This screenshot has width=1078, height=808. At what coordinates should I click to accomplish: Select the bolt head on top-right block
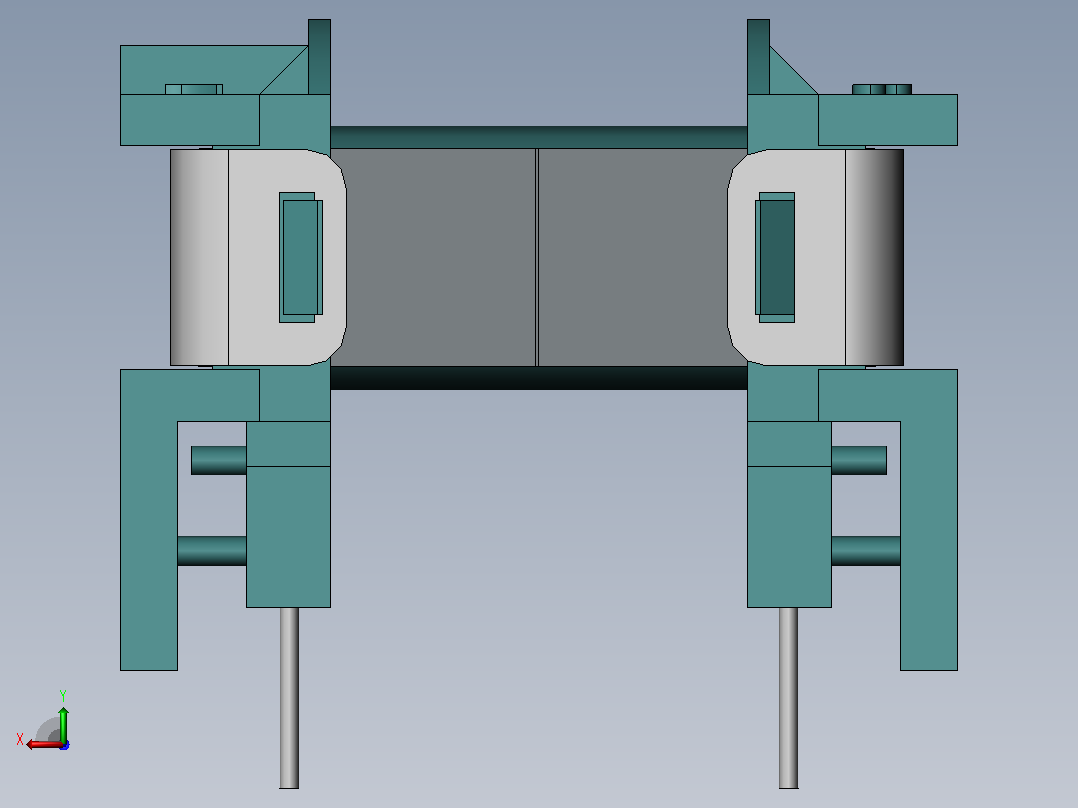(x=882, y=89)
